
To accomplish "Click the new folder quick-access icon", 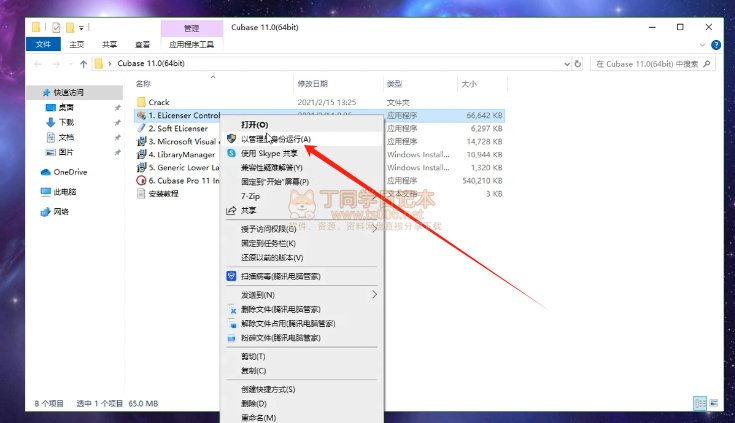I will (x=70, y=28).
